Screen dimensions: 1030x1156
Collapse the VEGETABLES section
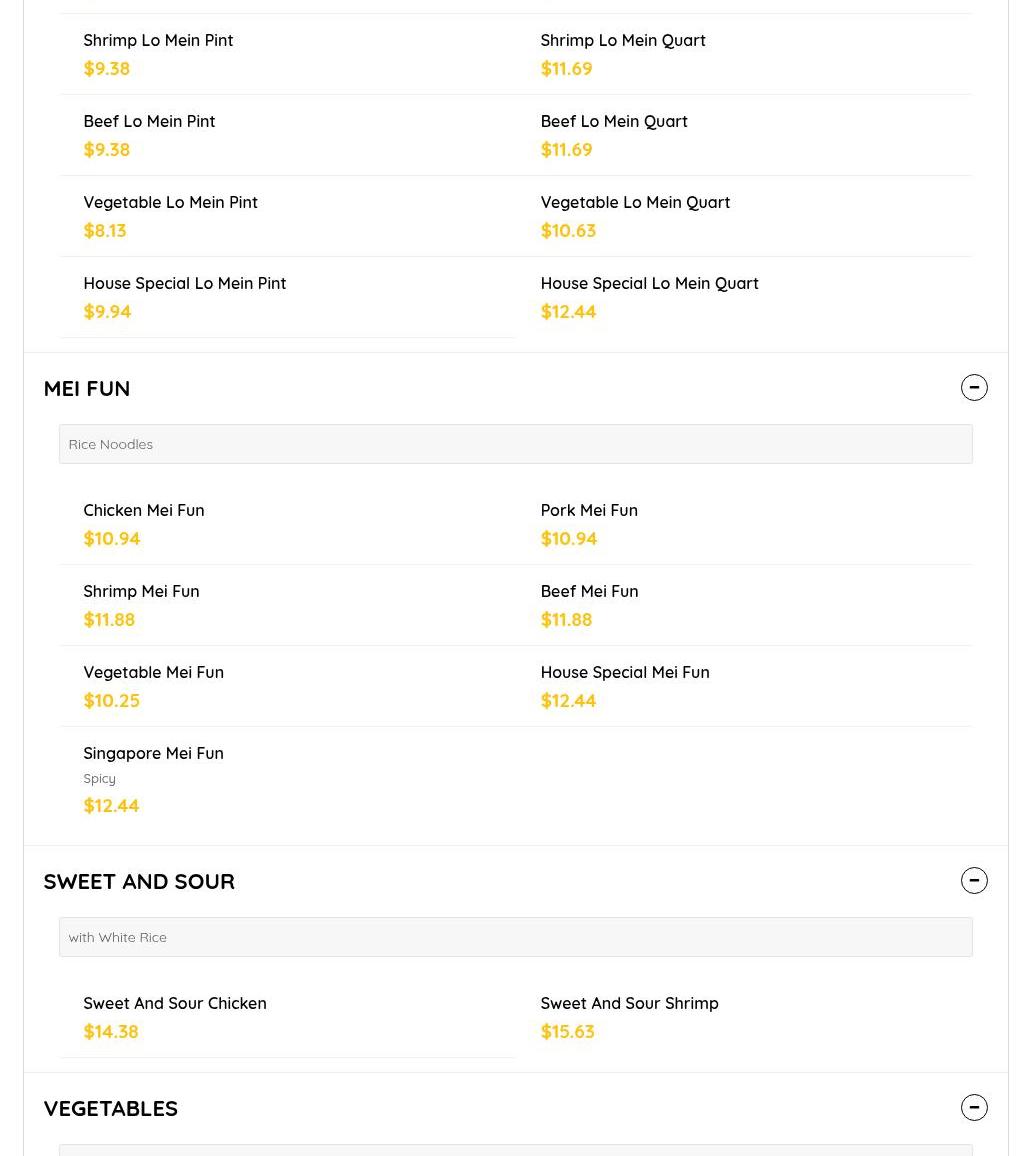click(x=974, y=1108)
